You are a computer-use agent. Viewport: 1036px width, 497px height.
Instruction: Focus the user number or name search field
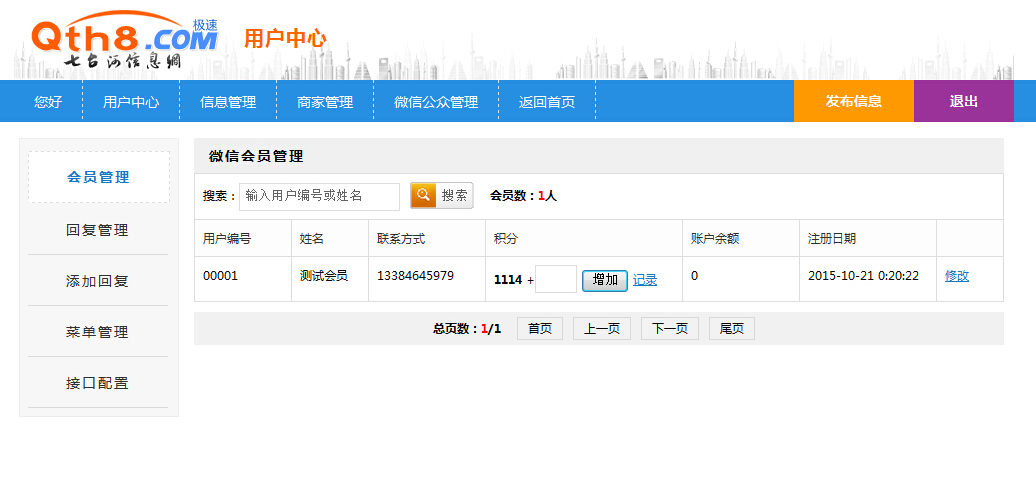pyautogui.click(x=319, y=196)
